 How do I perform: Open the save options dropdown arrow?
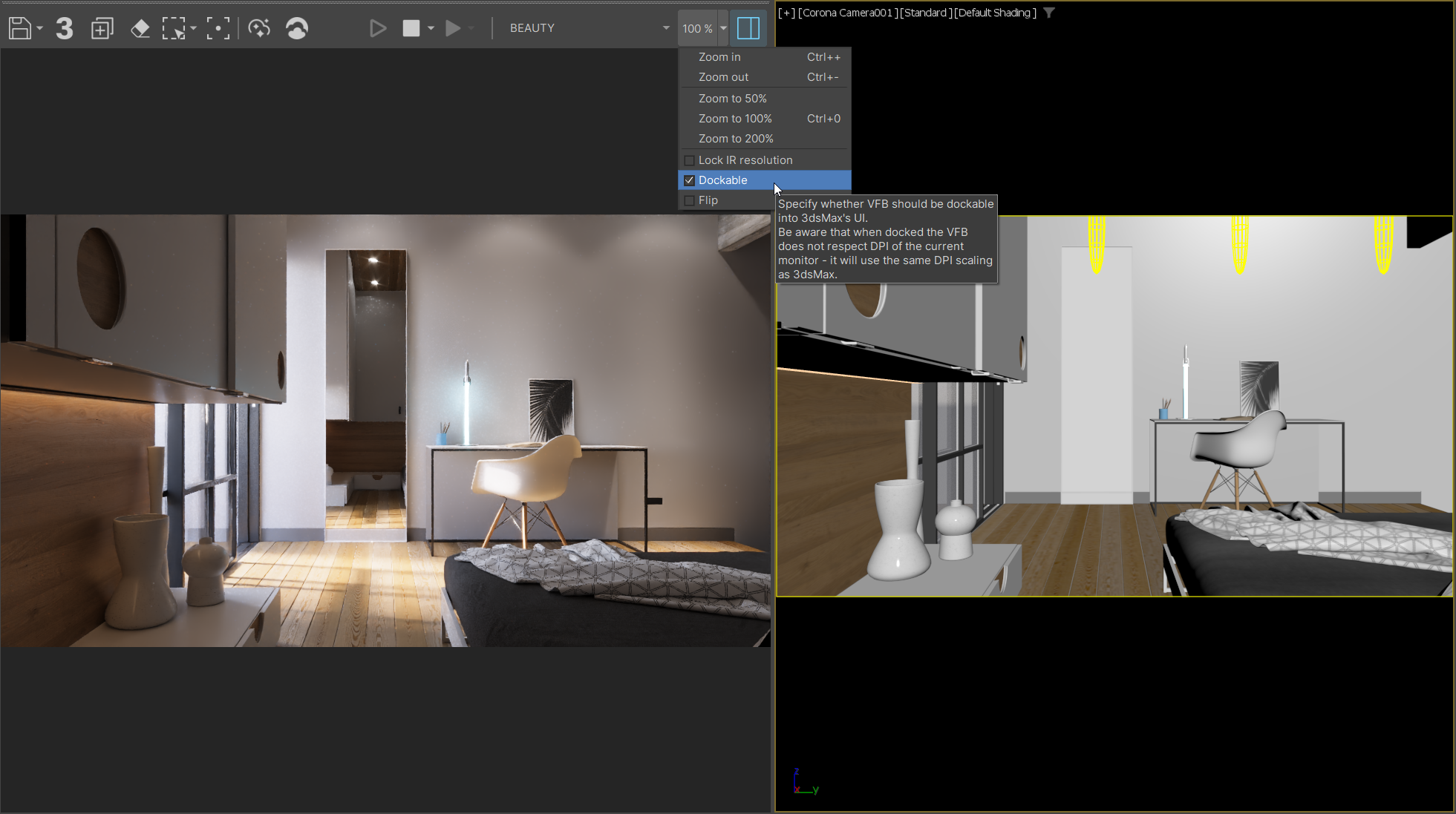pos(40,28)
